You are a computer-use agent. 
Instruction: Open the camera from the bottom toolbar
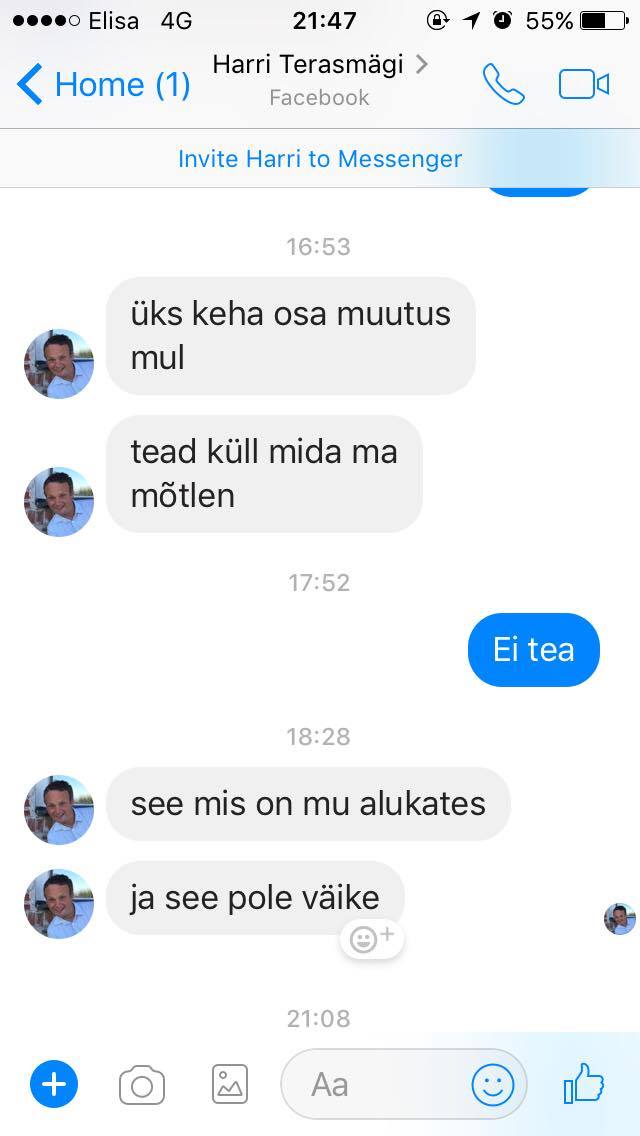141,1085
